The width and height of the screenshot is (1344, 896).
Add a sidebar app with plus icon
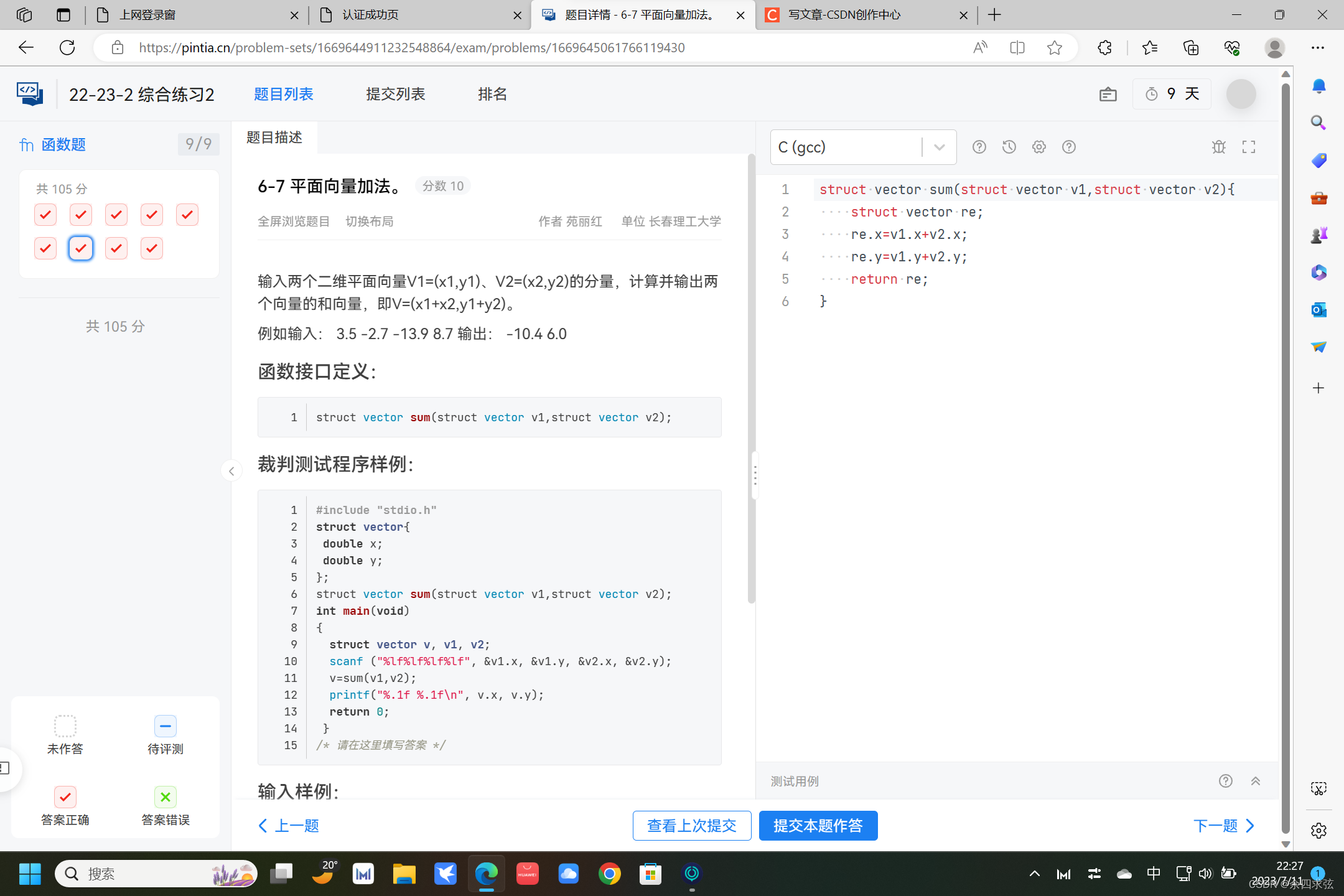pos(1318,388)
